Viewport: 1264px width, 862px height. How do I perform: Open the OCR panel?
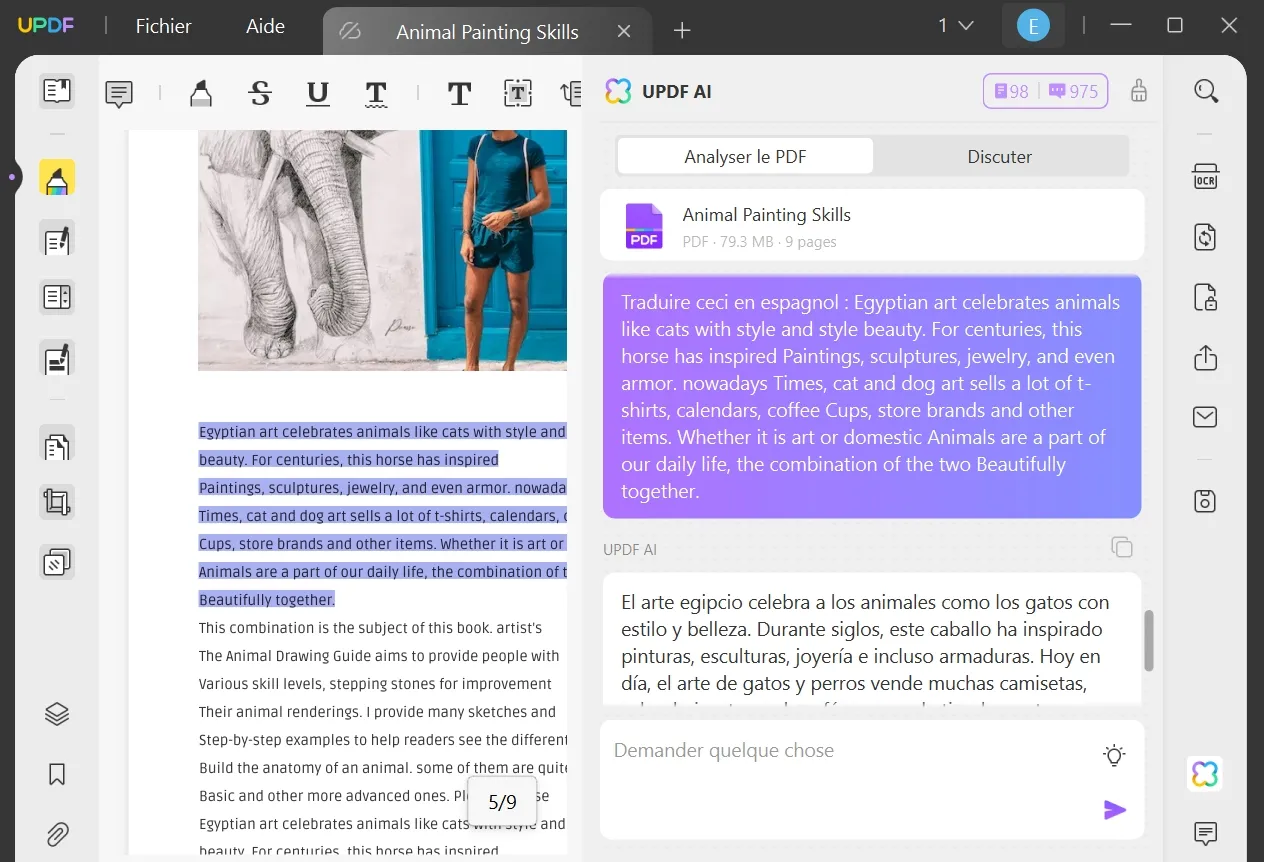[x=1206, y=175]
